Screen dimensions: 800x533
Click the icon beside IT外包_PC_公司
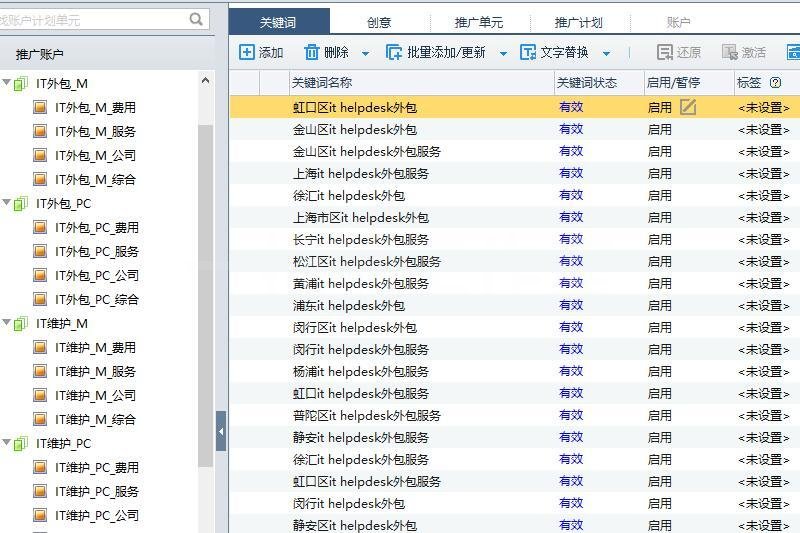[40, 275]
